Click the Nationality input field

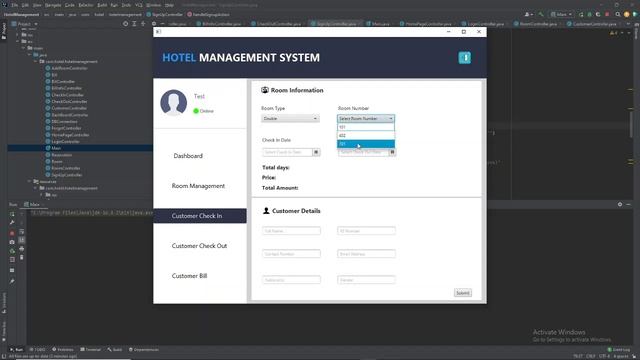(291, 280)
